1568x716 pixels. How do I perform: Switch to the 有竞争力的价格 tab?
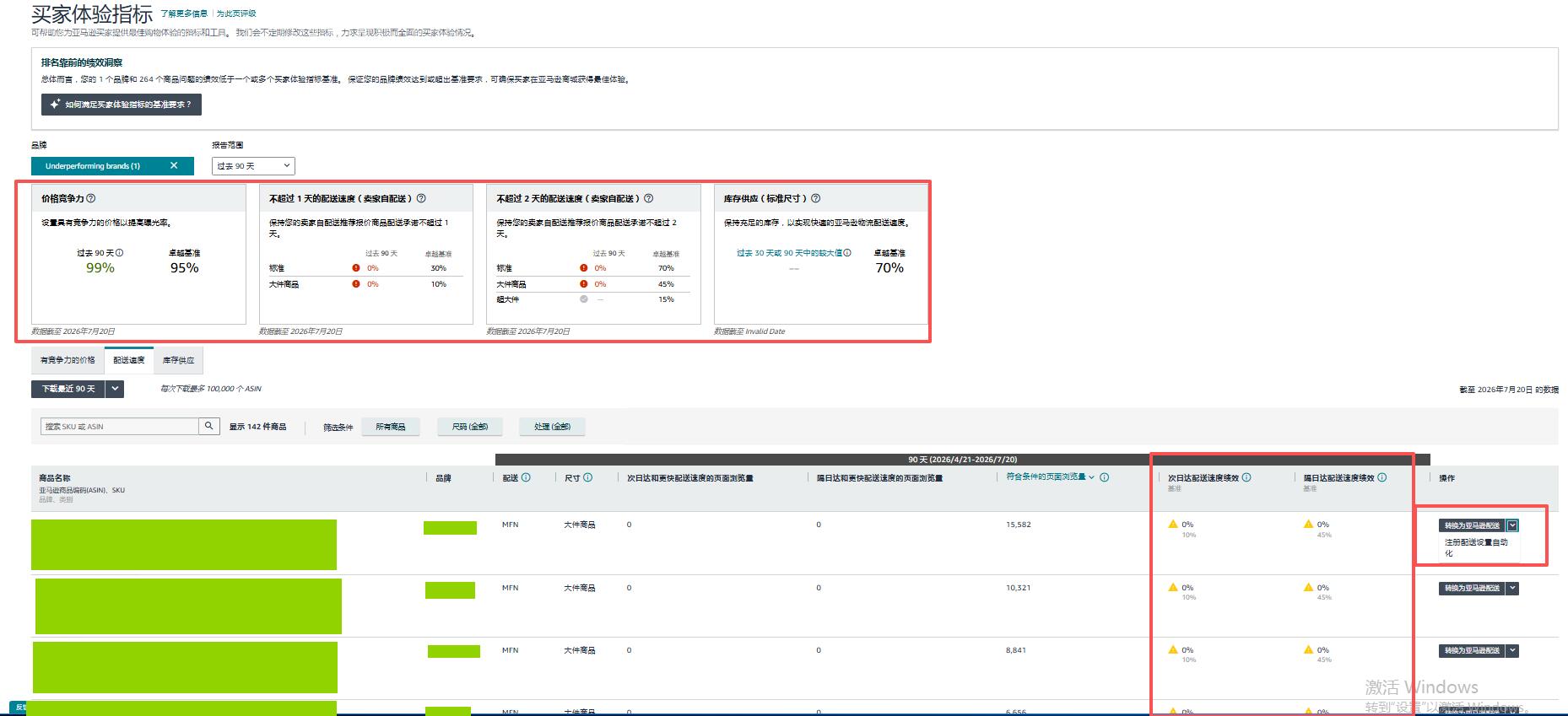pos(68,360)
